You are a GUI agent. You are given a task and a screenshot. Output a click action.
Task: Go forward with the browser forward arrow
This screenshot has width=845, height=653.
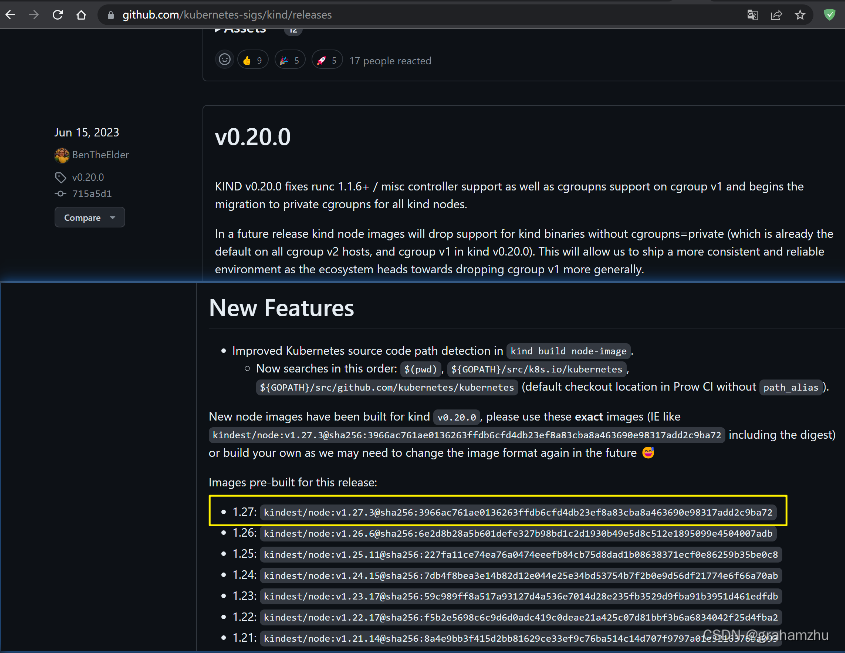click(34, 15)
